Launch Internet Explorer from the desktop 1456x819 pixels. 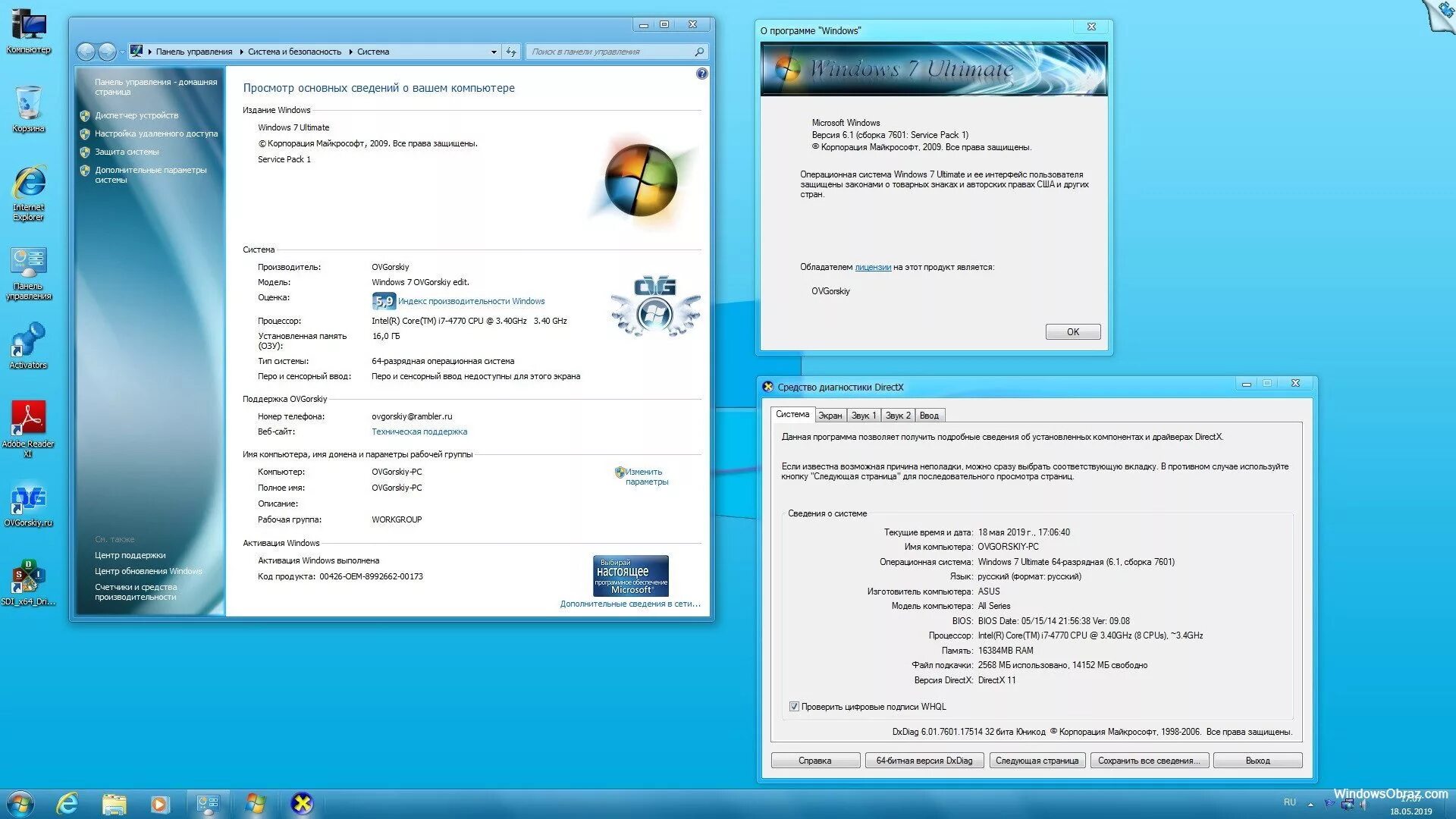coord(29,193)
